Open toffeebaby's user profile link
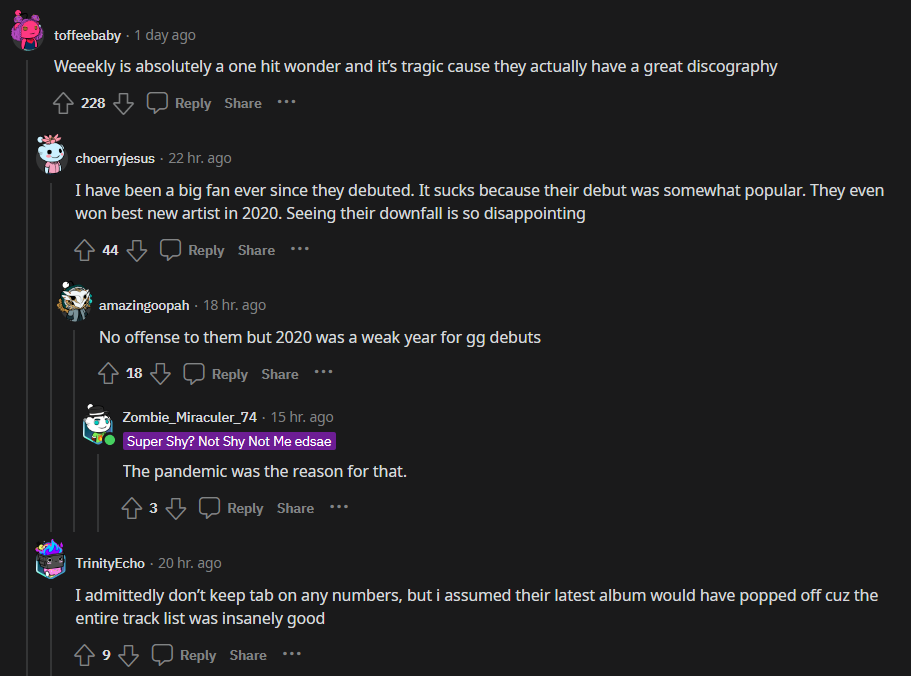This screenshot has height=676, width=911. tap(87, 35)
